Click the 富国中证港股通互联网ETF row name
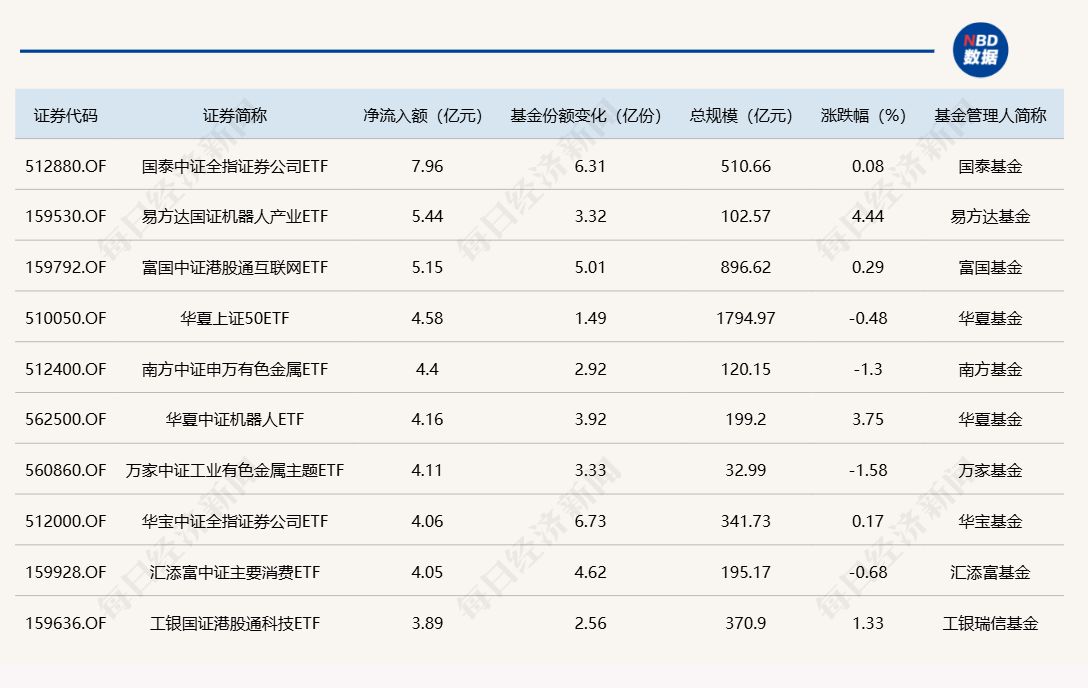This screenshot has width=1088, height=688. coord(235,268)
